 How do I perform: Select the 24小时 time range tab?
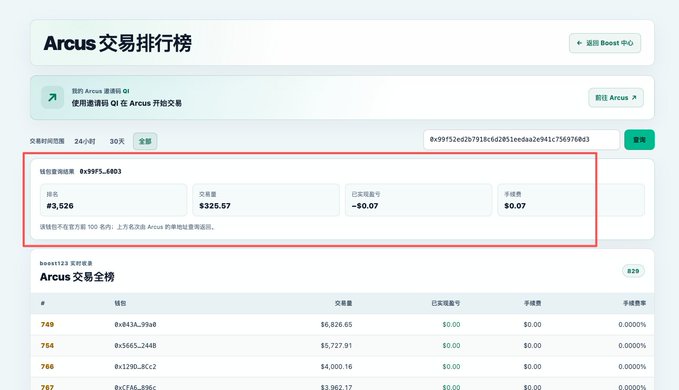[85, 141]
